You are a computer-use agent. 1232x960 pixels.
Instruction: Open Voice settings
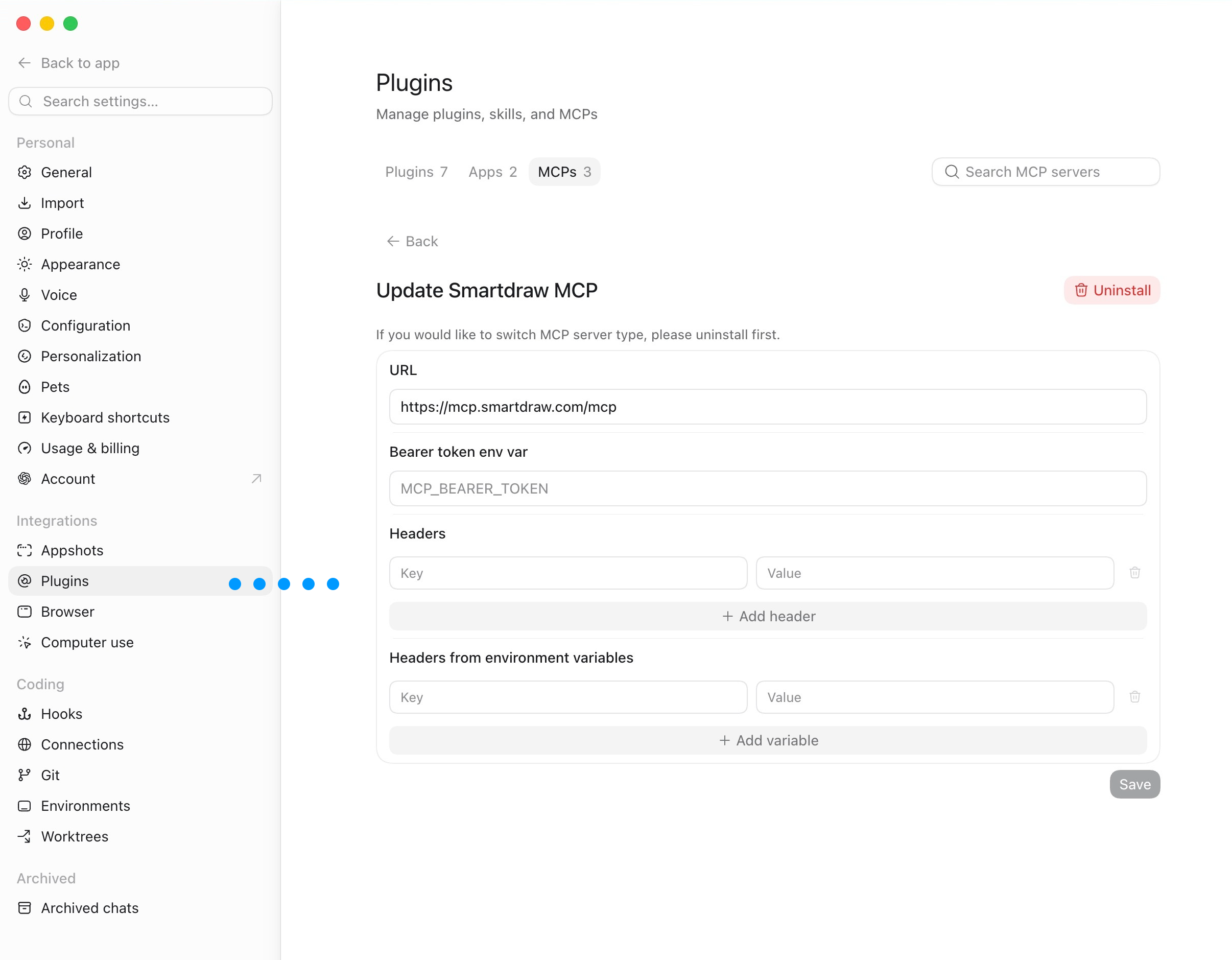tap(140, 295)
